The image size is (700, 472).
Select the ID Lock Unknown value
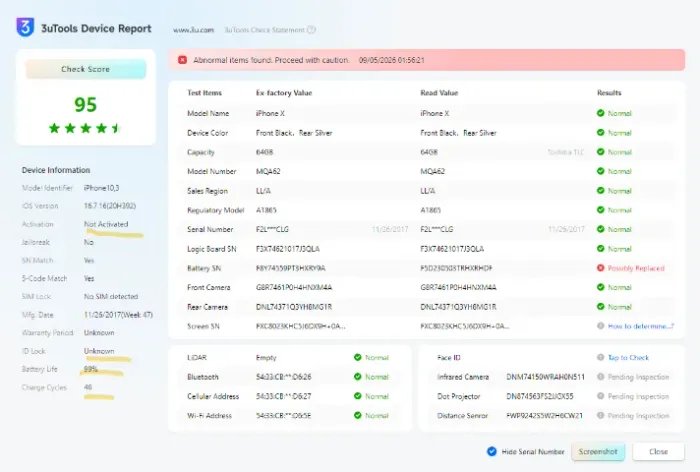99,351
